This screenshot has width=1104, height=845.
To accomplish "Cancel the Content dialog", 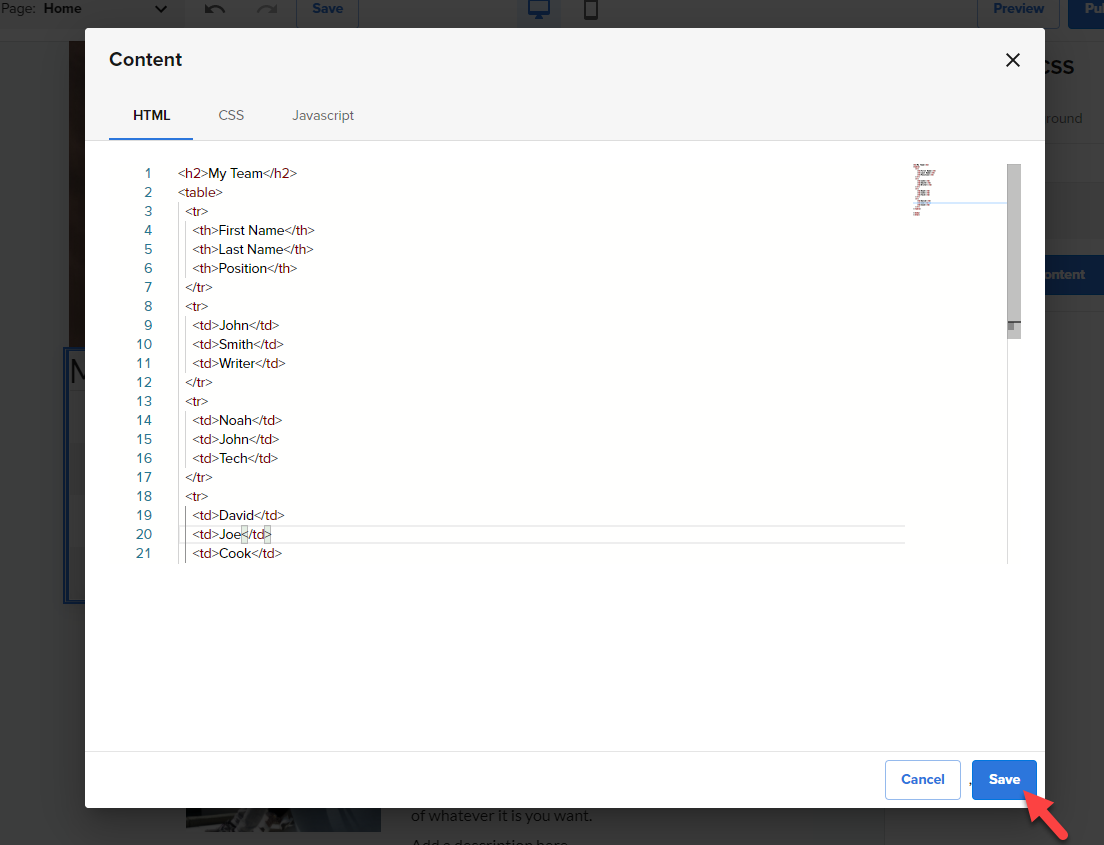I will click(x=922, y=779).
